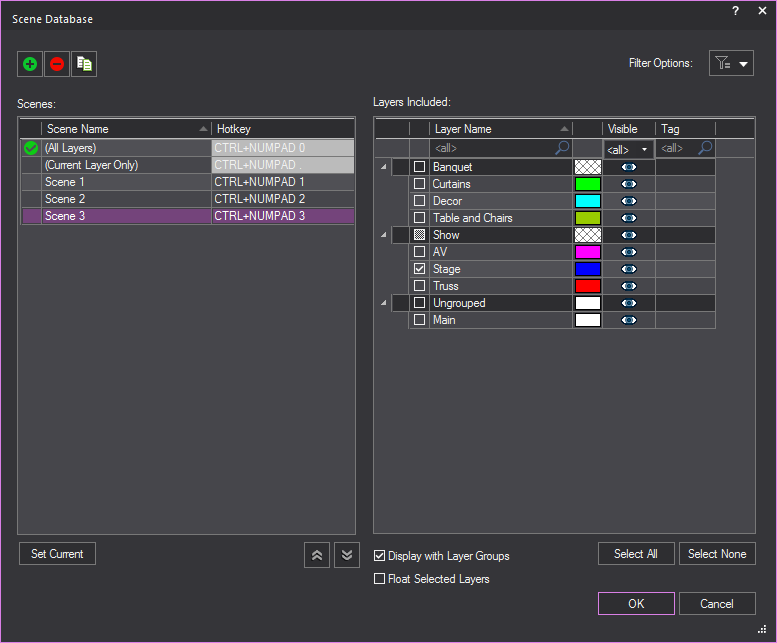The height and width of the screenshot is (643, 777).
Task: Select the (All Layers) scene row
Action: point(188,148)
